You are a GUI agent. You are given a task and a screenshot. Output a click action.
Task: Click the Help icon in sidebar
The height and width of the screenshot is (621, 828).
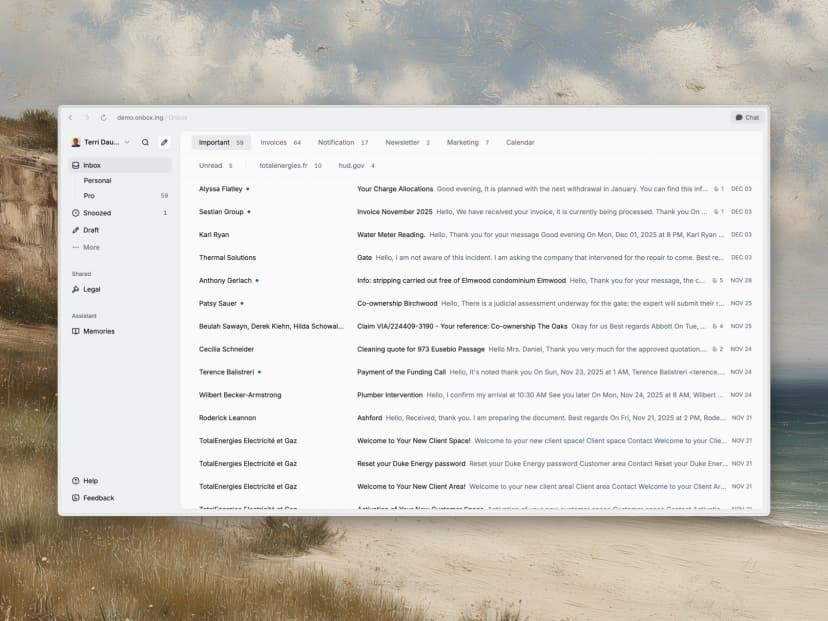pyautogui.click(x=76, y=481)
